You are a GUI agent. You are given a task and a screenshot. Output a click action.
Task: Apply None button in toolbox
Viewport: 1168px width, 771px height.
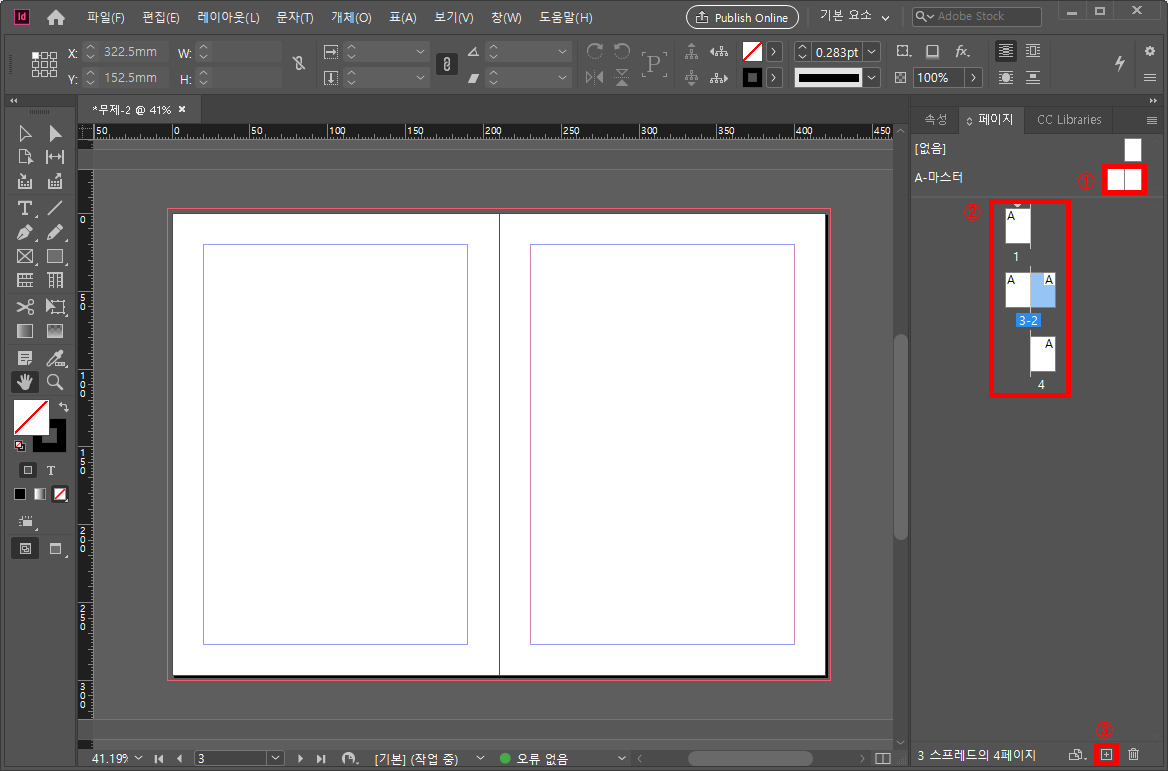[60, 494]
